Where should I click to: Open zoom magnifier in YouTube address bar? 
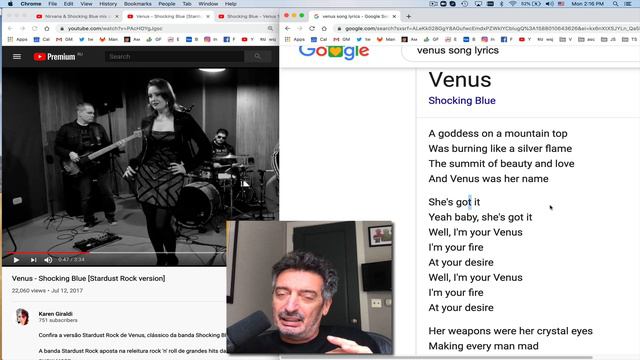(270, 29)
